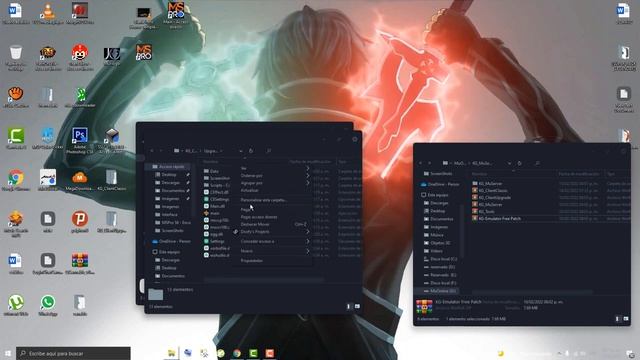
Task: Select KG-Emulator Free Patch in file list
Action: [496, 218]
